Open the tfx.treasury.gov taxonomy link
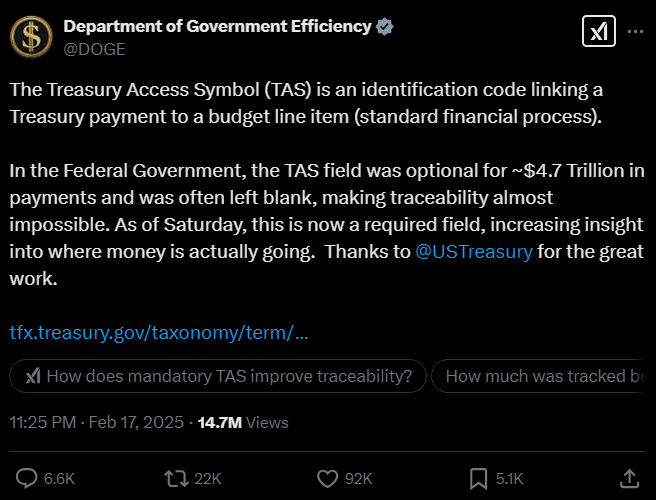The image size is (656, 500). (158, 332)
